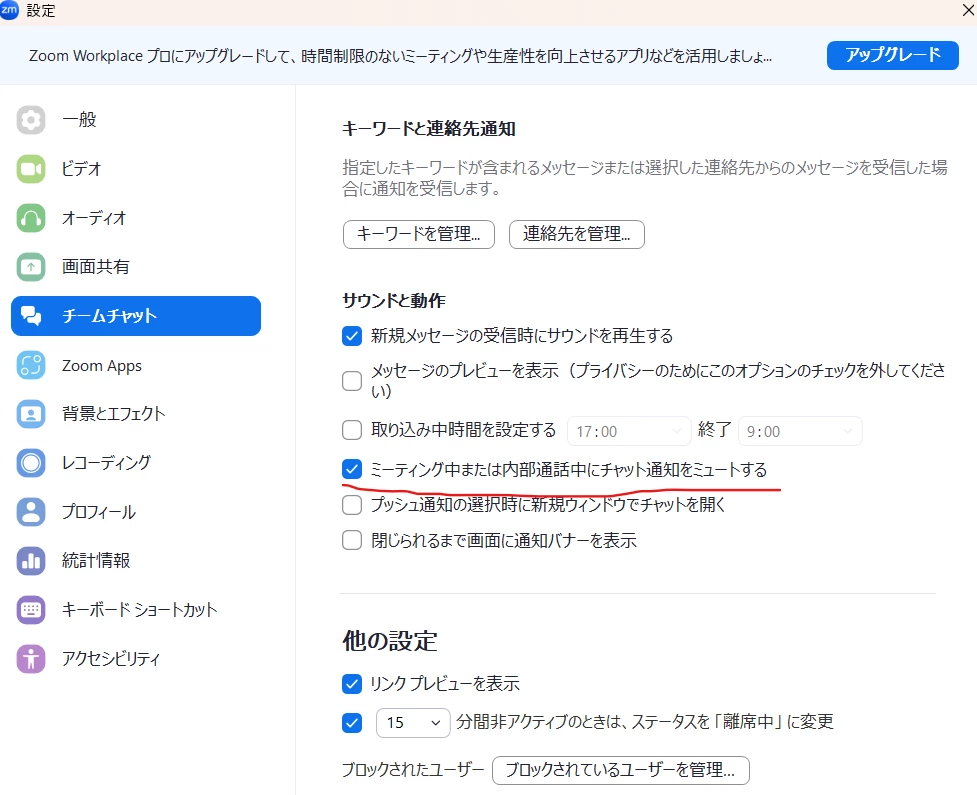
Task: Click キーワードを管理... button
Action: (419, 234)
